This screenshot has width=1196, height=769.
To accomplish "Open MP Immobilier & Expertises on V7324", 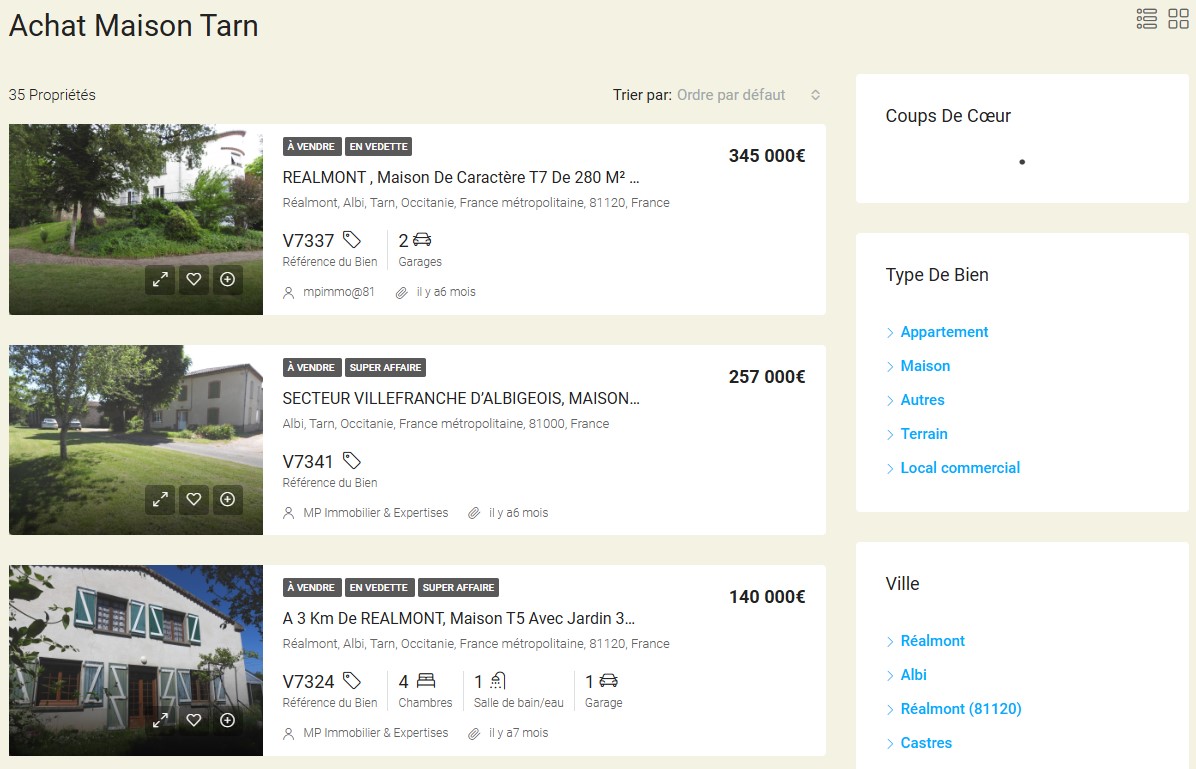I will [x=375, y=732].
